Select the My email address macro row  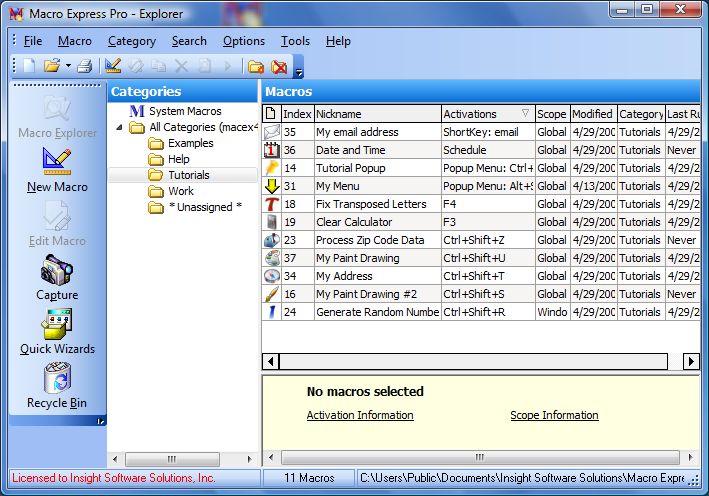(x=481, y=132)
